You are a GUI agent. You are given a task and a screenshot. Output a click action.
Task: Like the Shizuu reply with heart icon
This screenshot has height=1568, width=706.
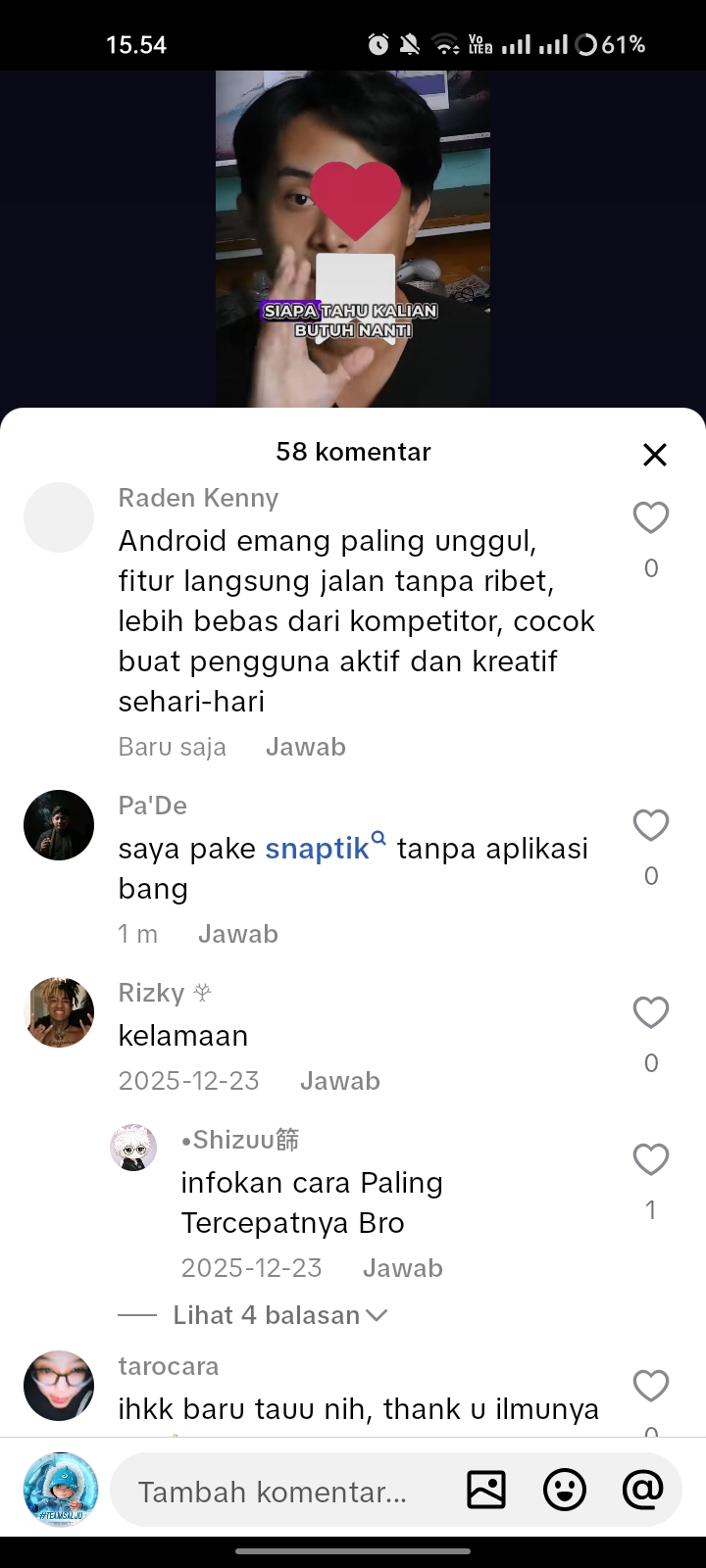651,1159
